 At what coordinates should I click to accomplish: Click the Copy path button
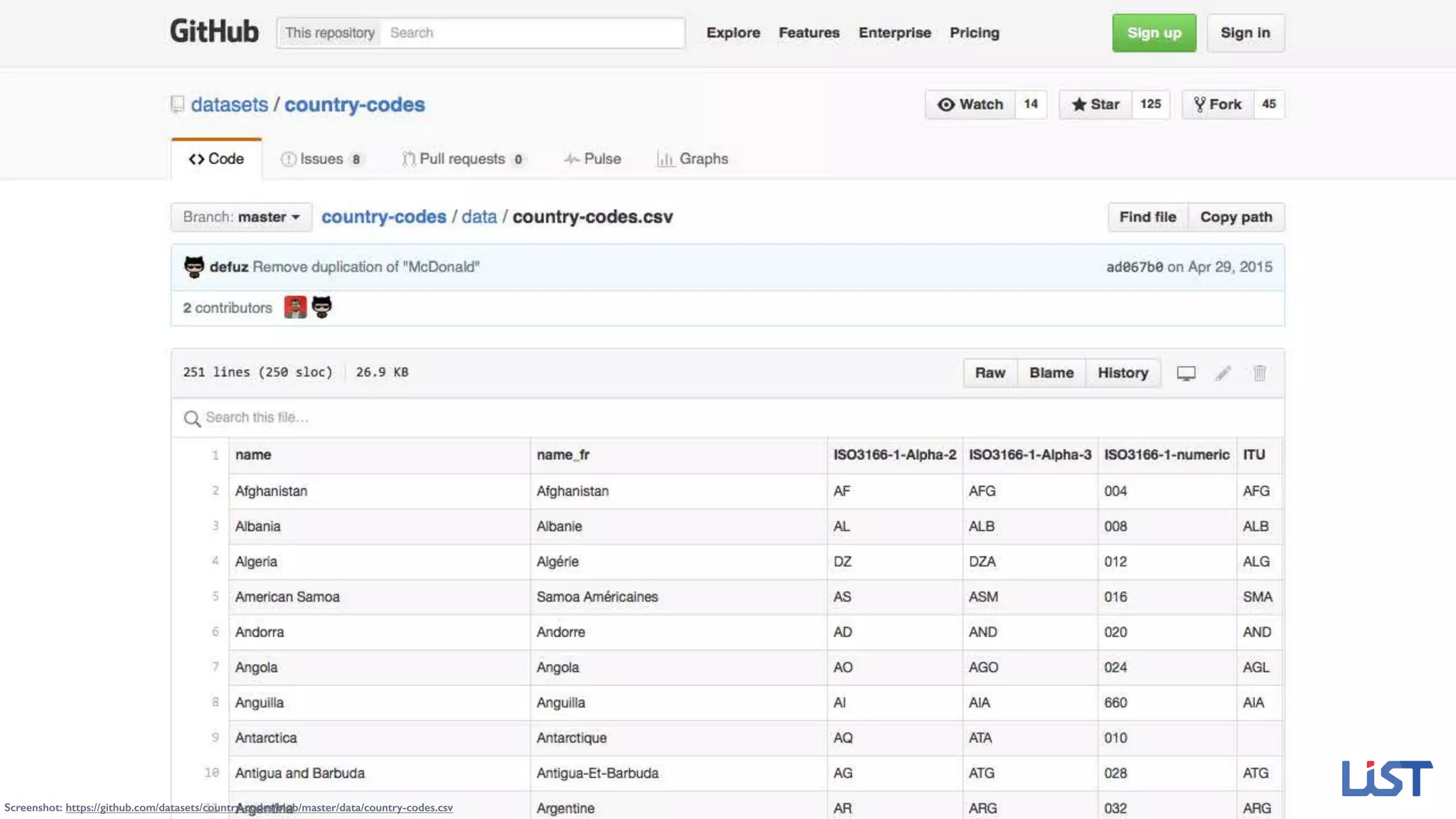[1236, 217]
